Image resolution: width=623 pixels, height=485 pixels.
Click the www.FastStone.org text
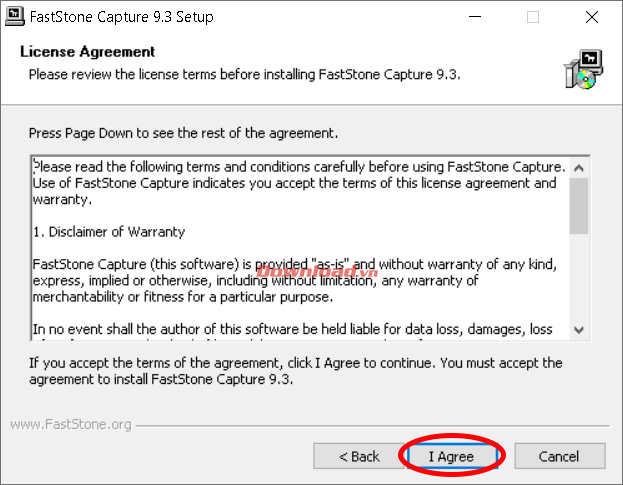70,425
